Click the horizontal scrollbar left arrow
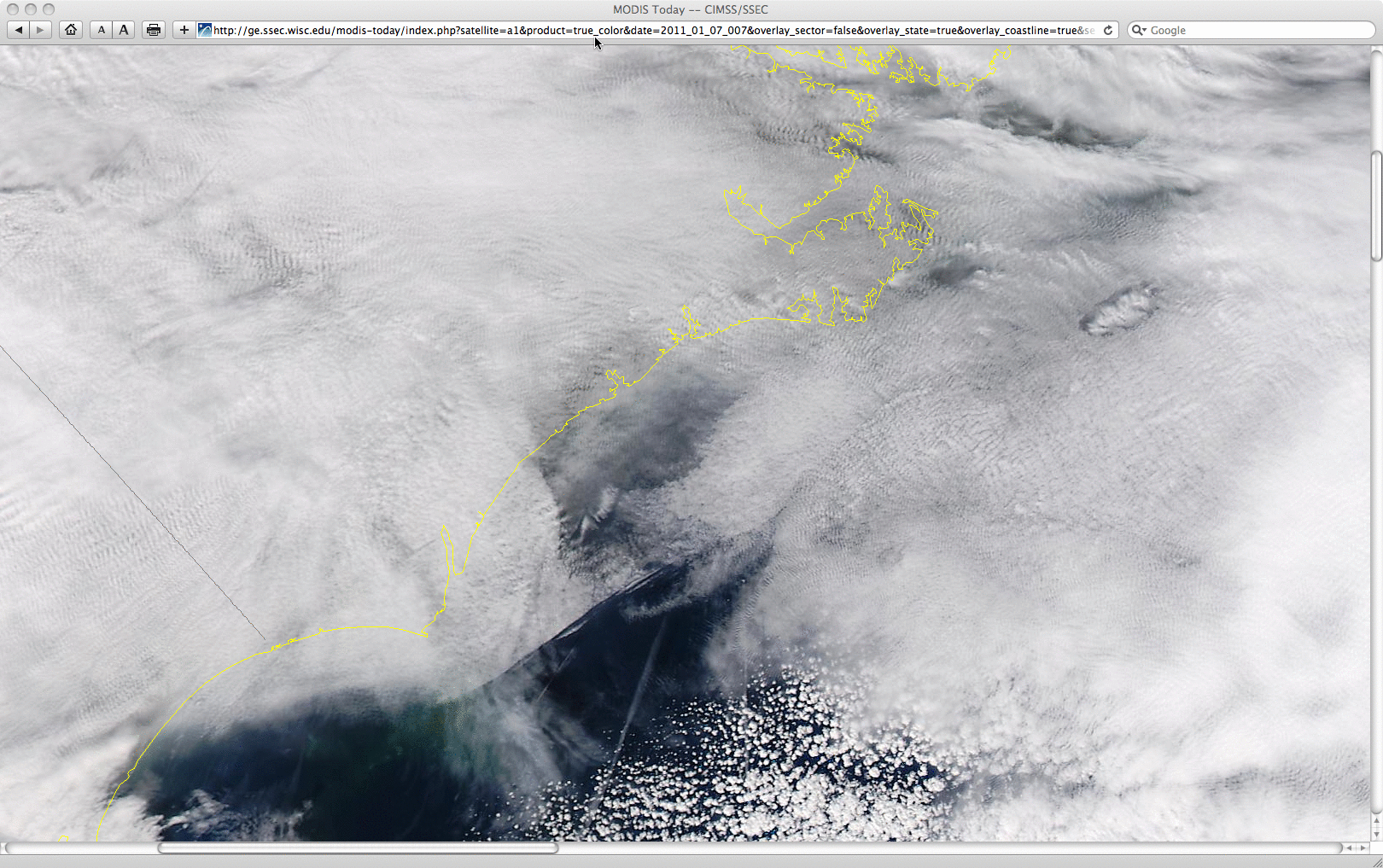The image size is (1383, 868). 1349,848
